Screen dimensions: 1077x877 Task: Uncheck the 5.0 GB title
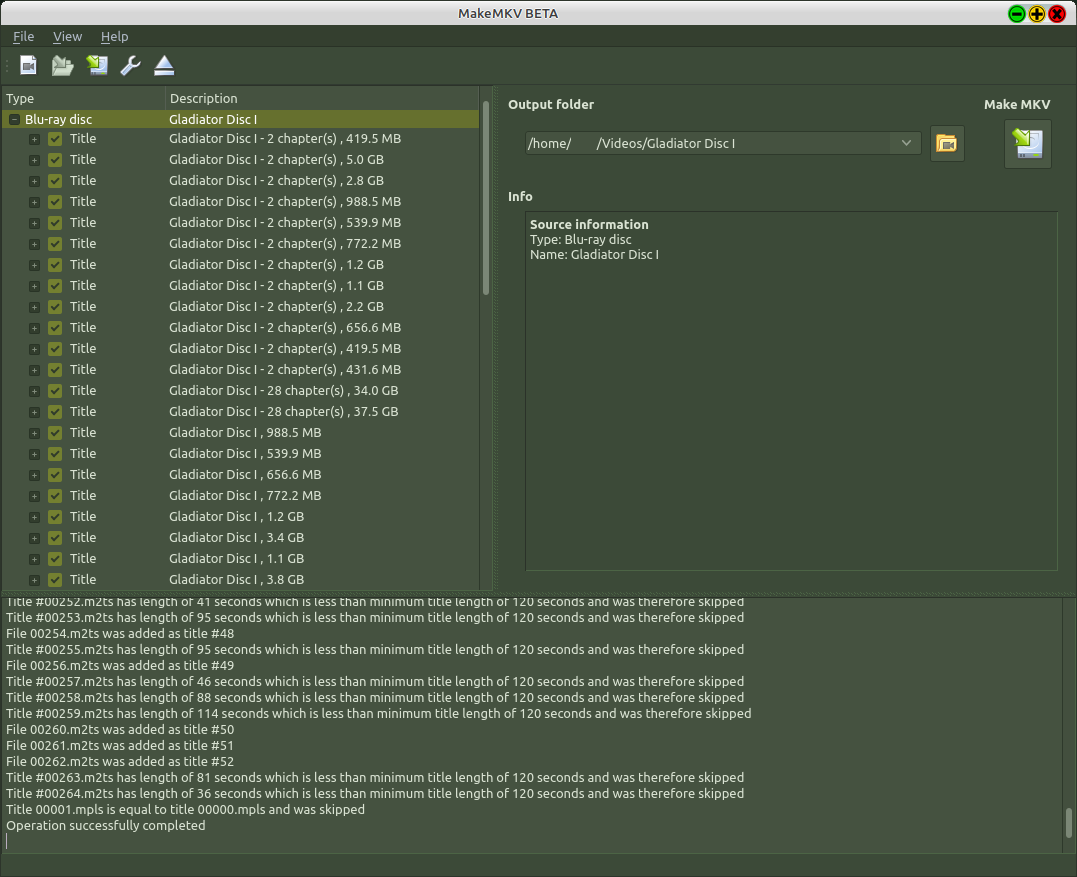(55, 160)
